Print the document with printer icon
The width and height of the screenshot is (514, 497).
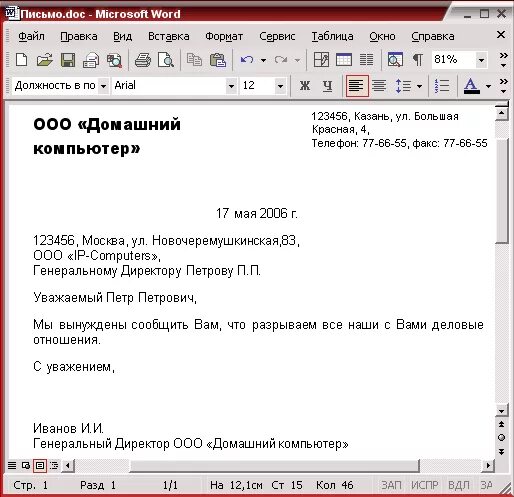143,60
